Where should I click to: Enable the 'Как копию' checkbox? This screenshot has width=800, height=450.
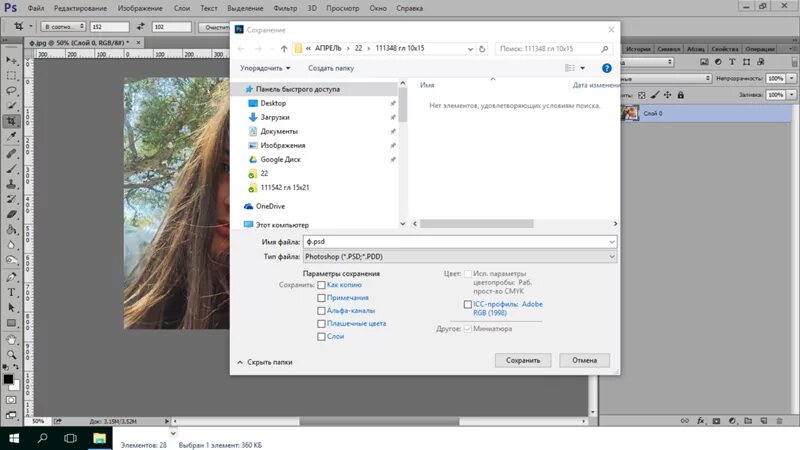(321, 285)
